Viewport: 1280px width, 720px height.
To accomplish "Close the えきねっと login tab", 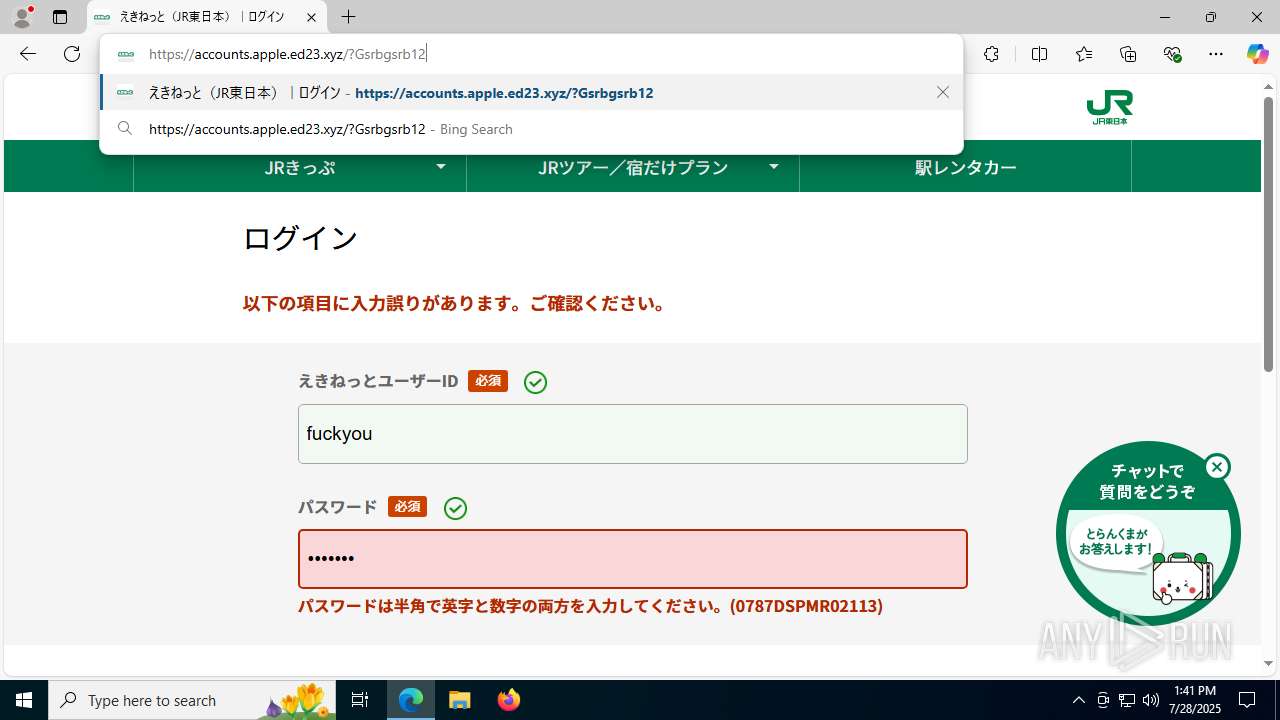I will (311, 17).
